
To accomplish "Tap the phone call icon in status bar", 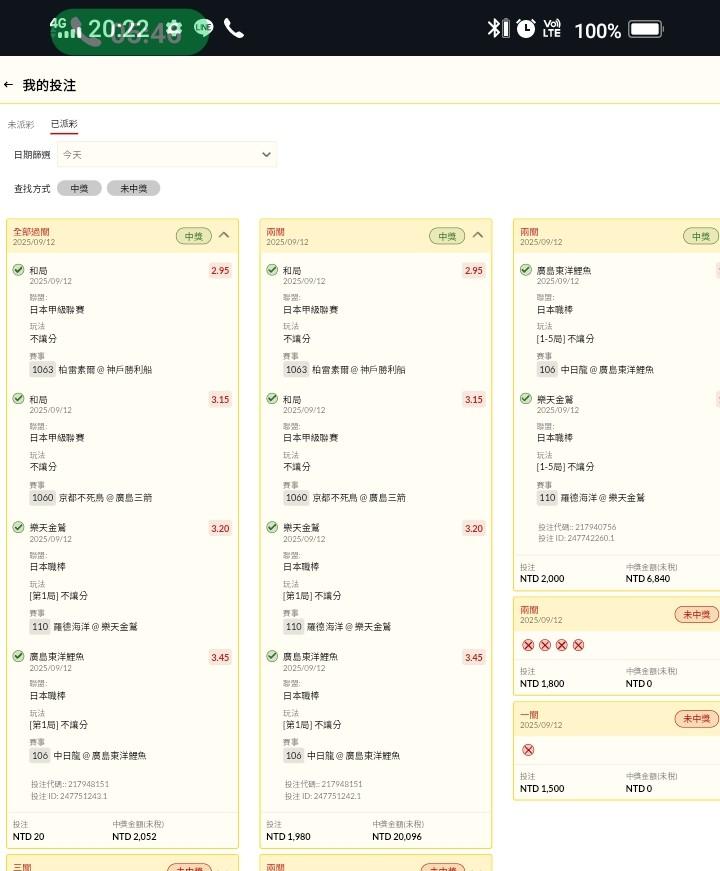I will [234, 29].
